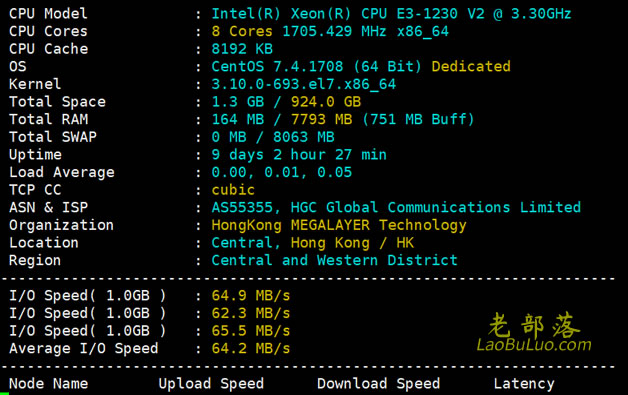Viewport: 628px width, 395px height.
Task: Click the Average I/O Speed 64.2 MB/s value
Action: [251, 349]
